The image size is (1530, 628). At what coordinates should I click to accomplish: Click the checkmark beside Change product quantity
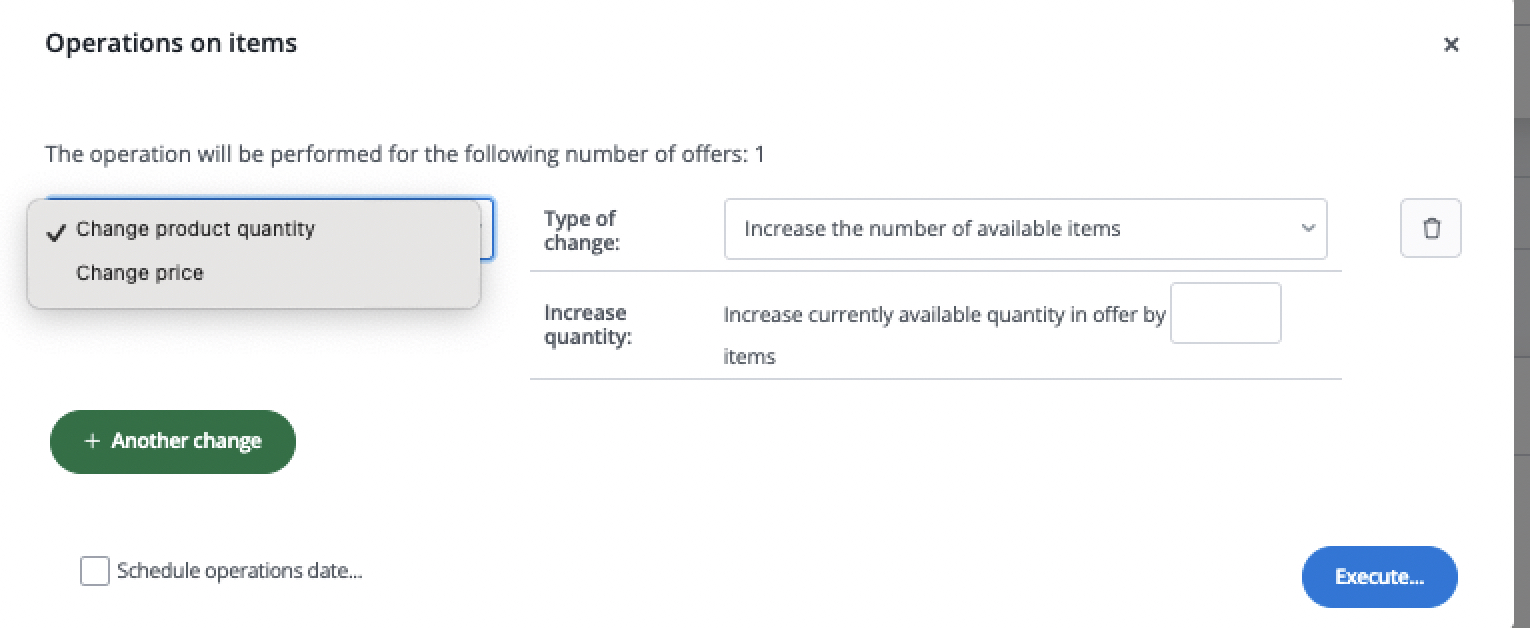(57, 230)
